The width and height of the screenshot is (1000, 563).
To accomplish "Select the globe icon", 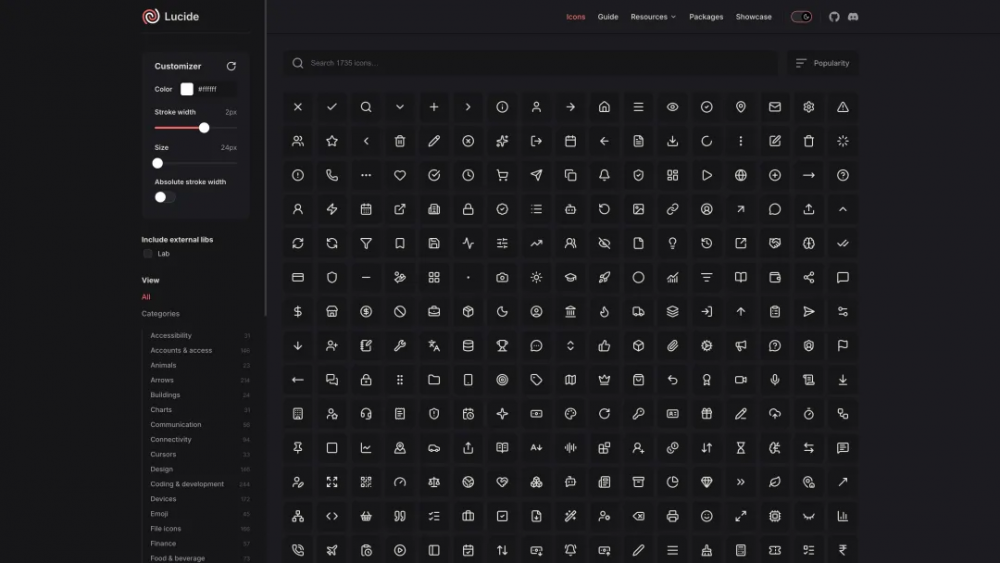I will [x=740, y=175].
